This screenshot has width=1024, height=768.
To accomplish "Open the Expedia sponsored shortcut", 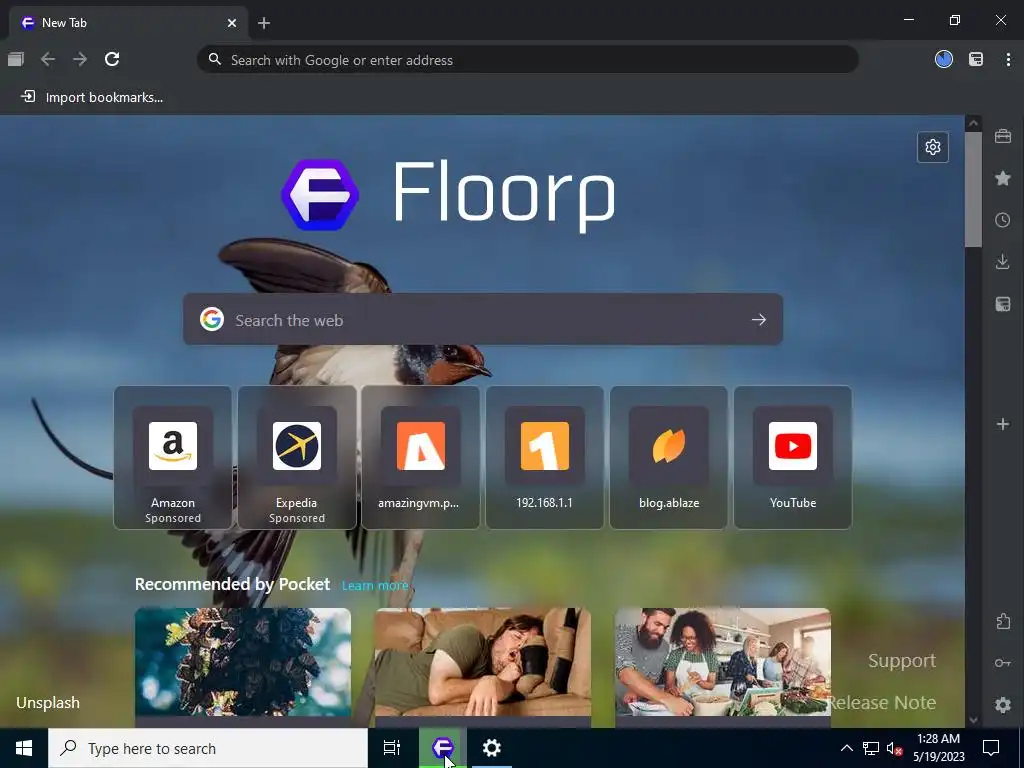I will [x=297, y=457].
